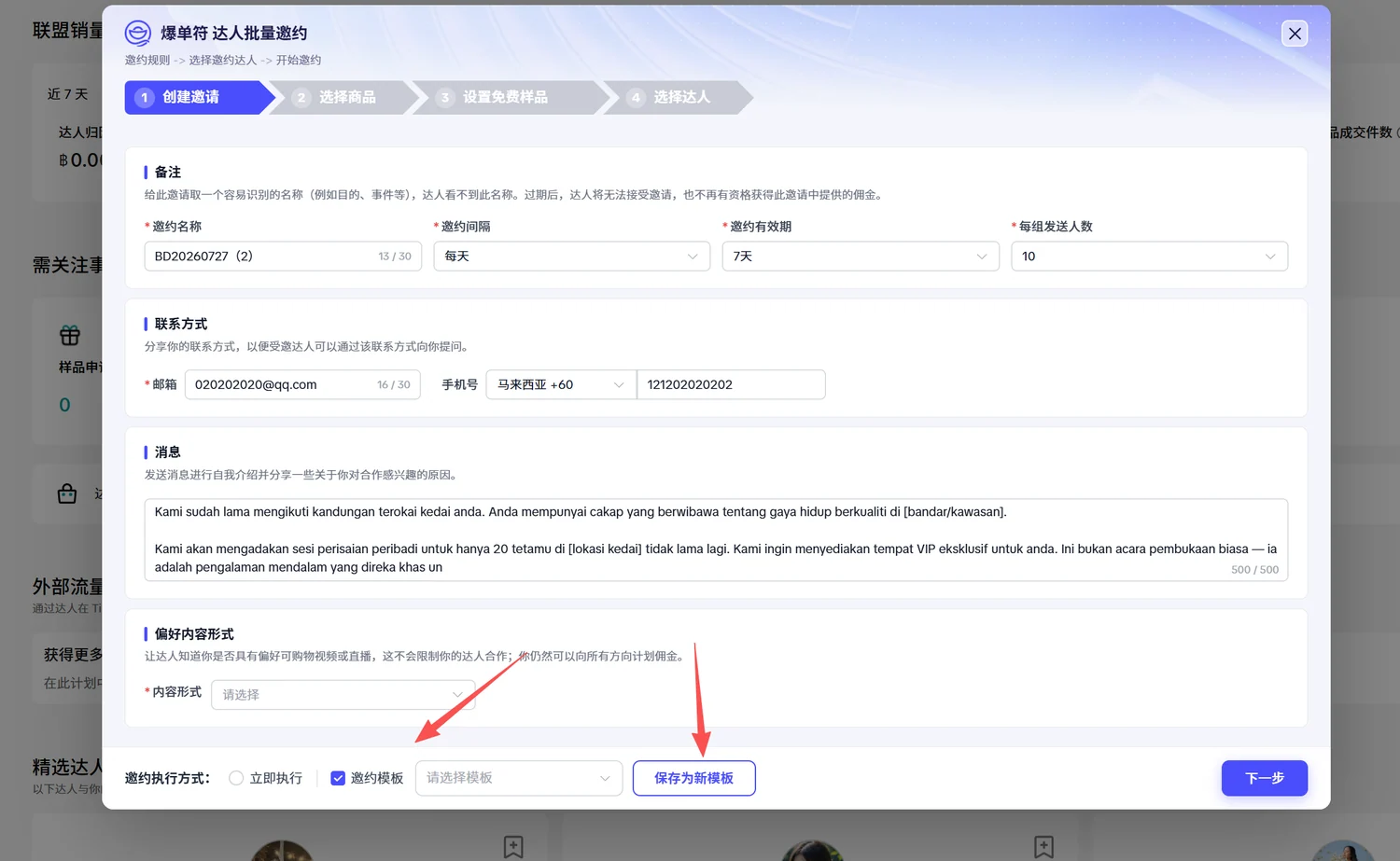
Task: Click the 近 7 天 text in the background page
Action: coord(68,94)
